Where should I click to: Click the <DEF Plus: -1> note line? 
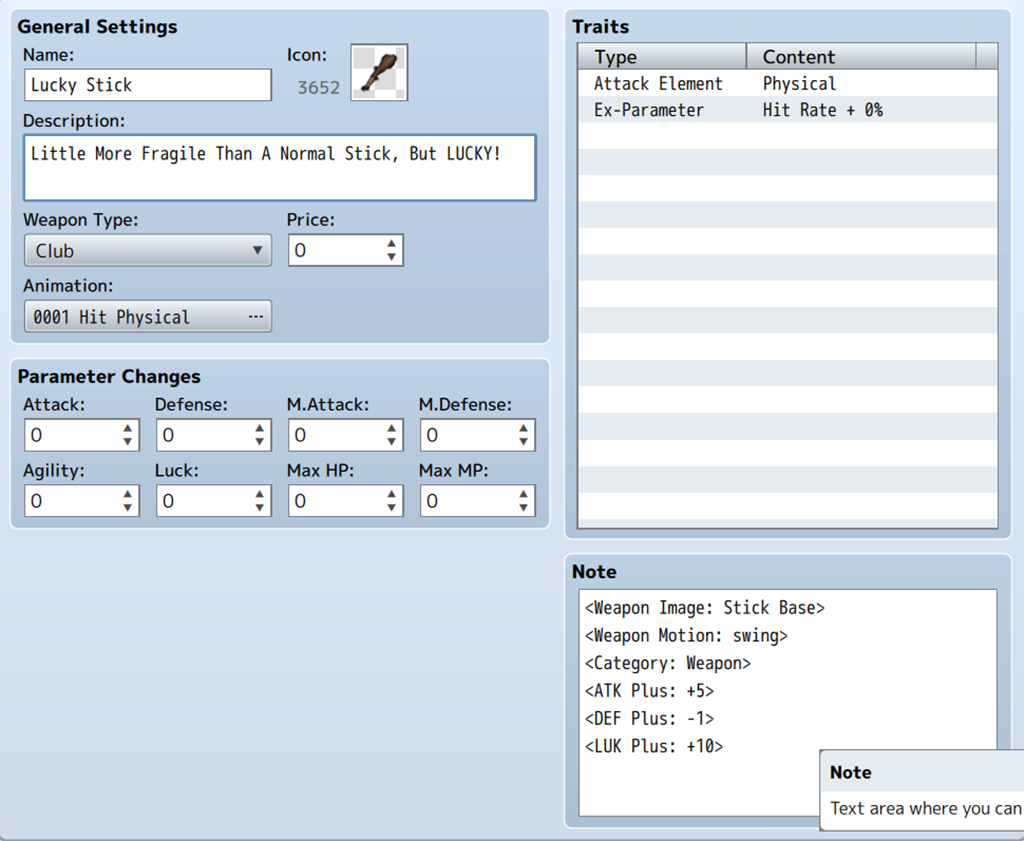pos(649,718)
